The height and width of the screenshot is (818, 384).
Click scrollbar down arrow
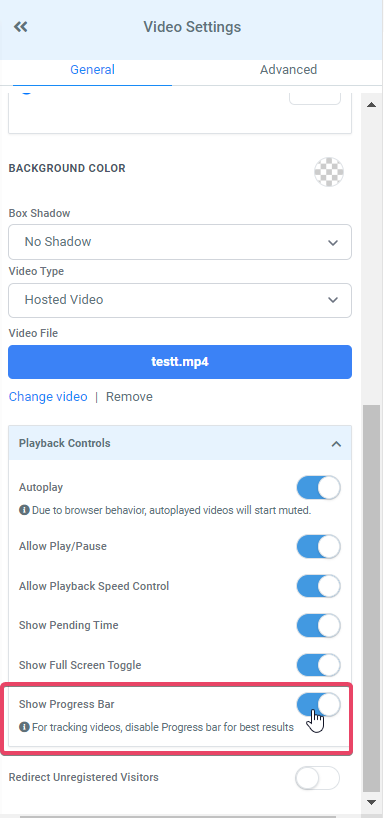coord(371,802)
